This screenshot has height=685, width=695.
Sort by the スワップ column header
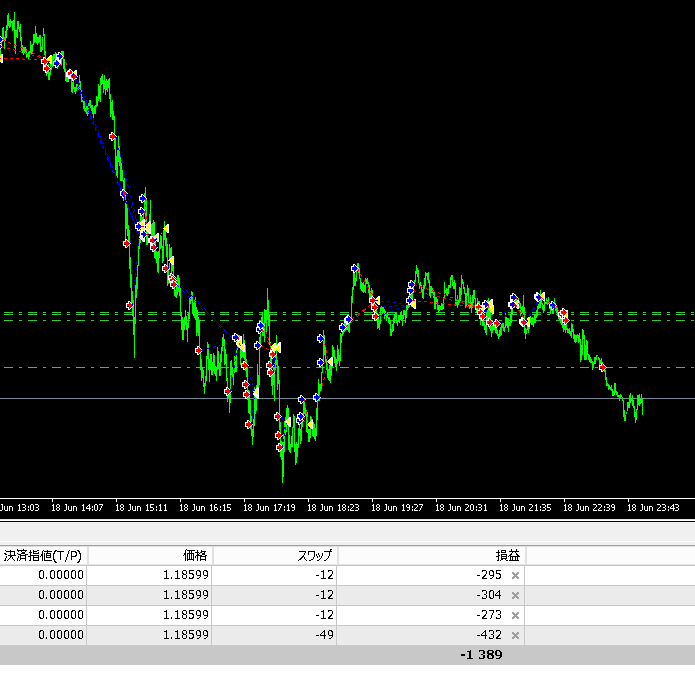(x=275, y=556)
